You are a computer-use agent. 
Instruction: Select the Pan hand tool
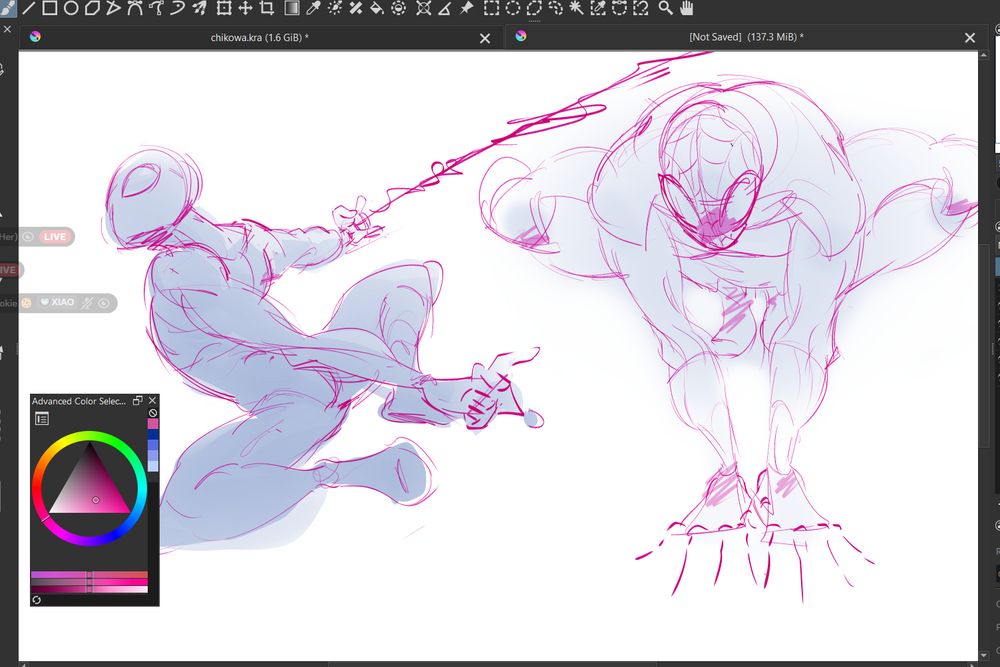coord(686,8)
